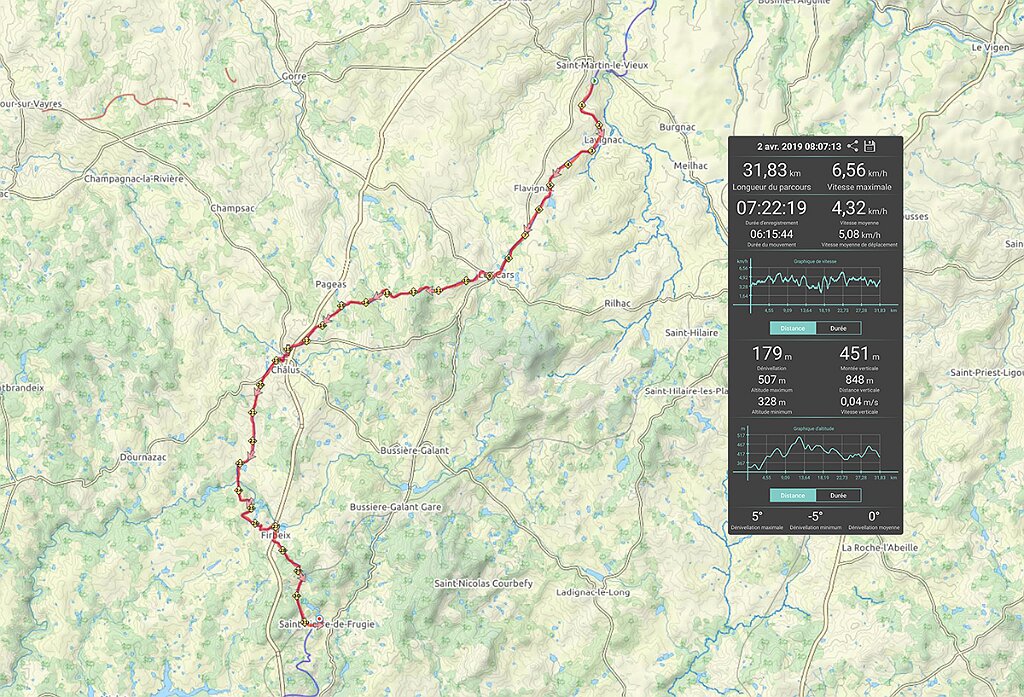Select the Gorre map label
Image resolution: width=1024 pixels, height=697 pixels.
pyautogui.click(x=294, y=76)
